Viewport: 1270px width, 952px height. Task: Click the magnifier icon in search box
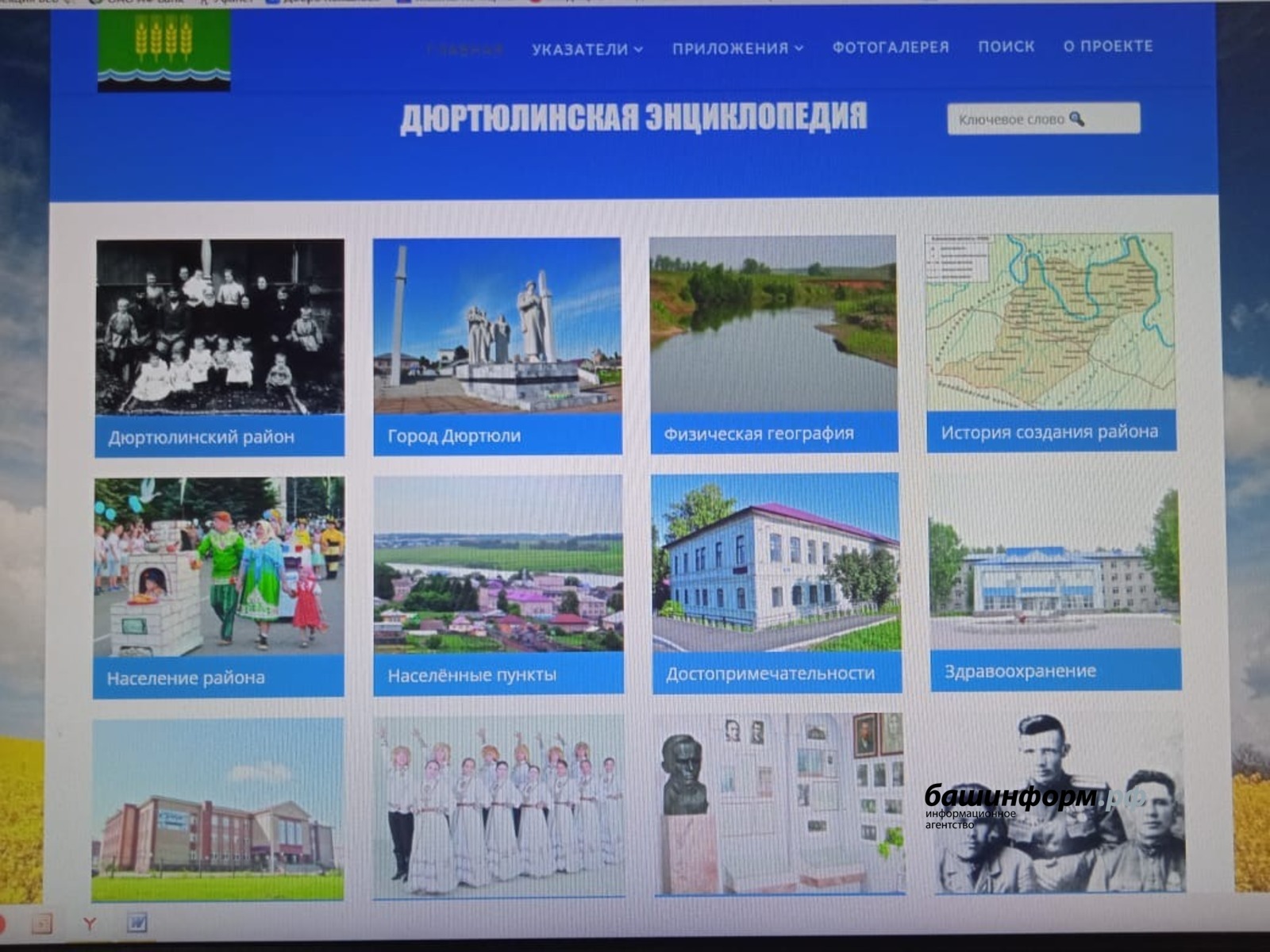1076,119
